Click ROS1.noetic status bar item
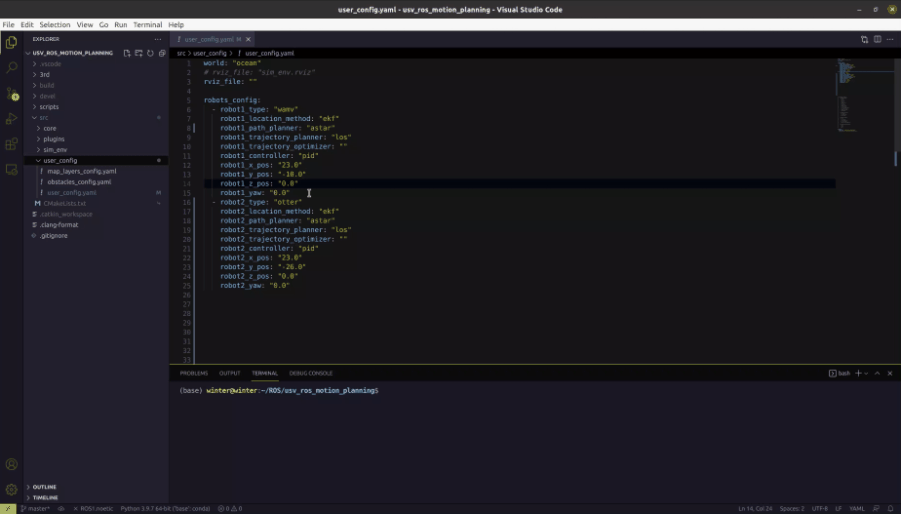The image size is (901, 514). tap(93, 508)
